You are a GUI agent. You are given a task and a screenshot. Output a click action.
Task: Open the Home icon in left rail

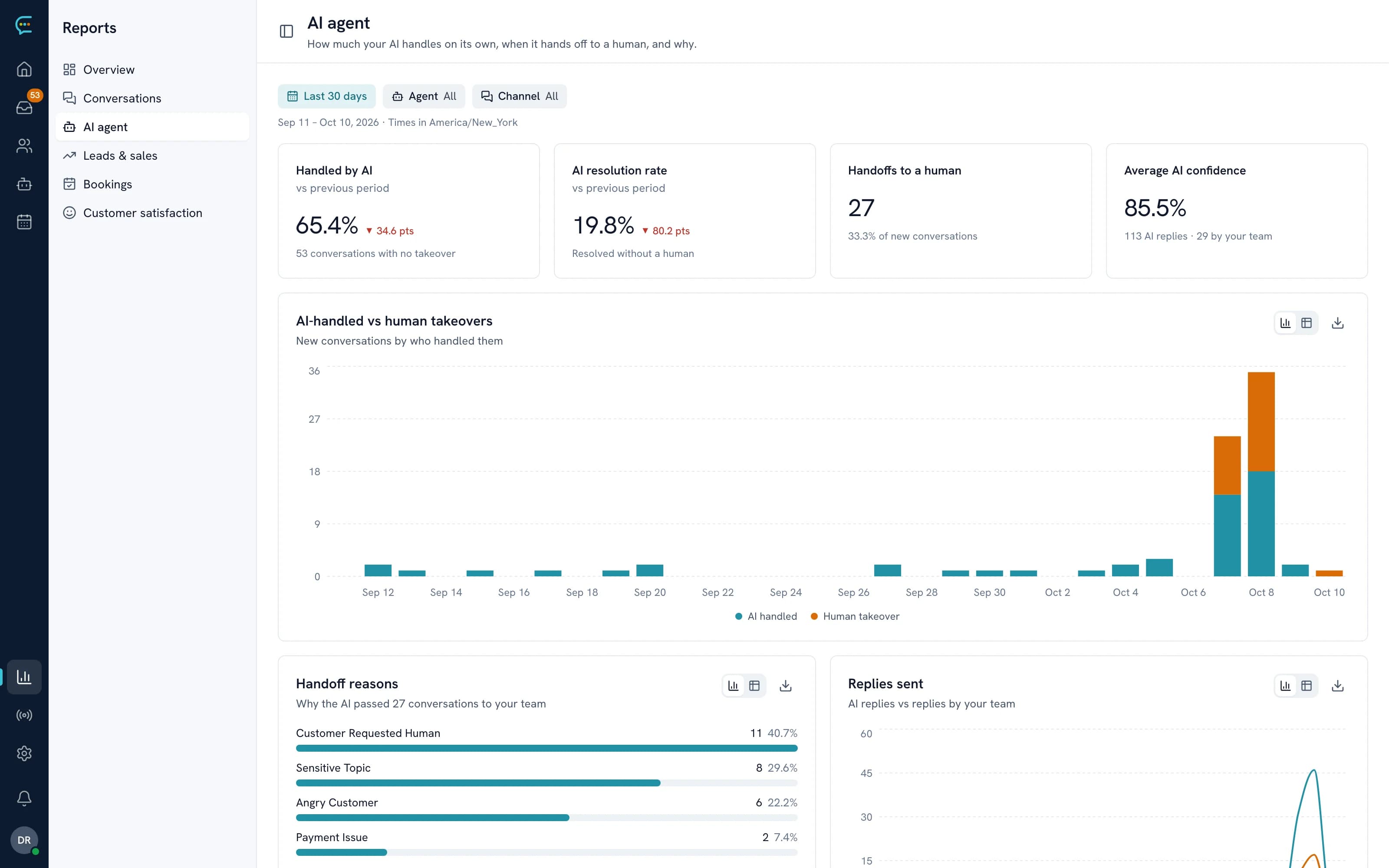(24, 69)
